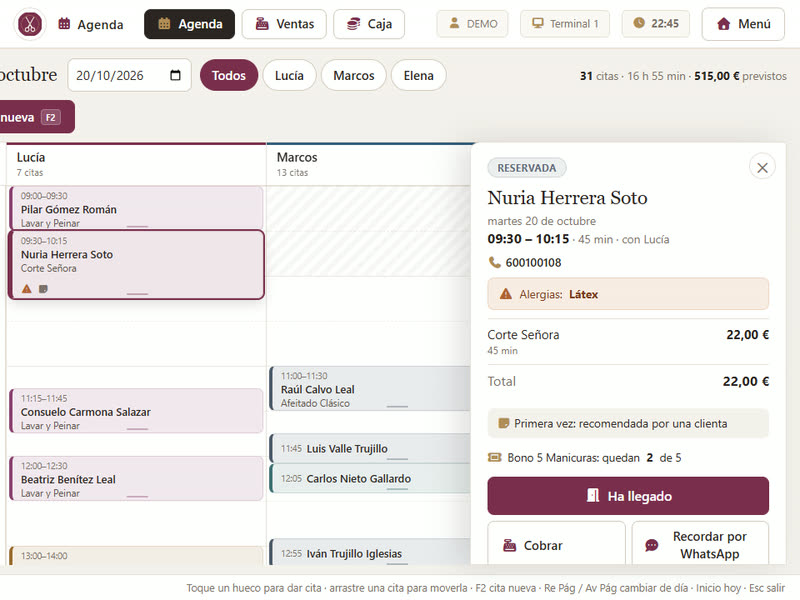Screen dimensions: 800x600
Task: Filter the agenda by Elena
Action: pyautogui.click(x=418, y=76)
